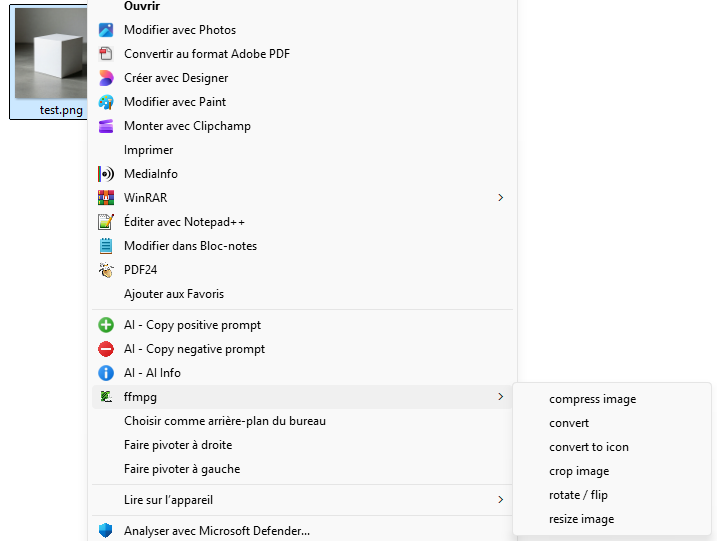The image size is (724, 541).
Task: Click the green plus AI icon
Action: coord(106,325)
